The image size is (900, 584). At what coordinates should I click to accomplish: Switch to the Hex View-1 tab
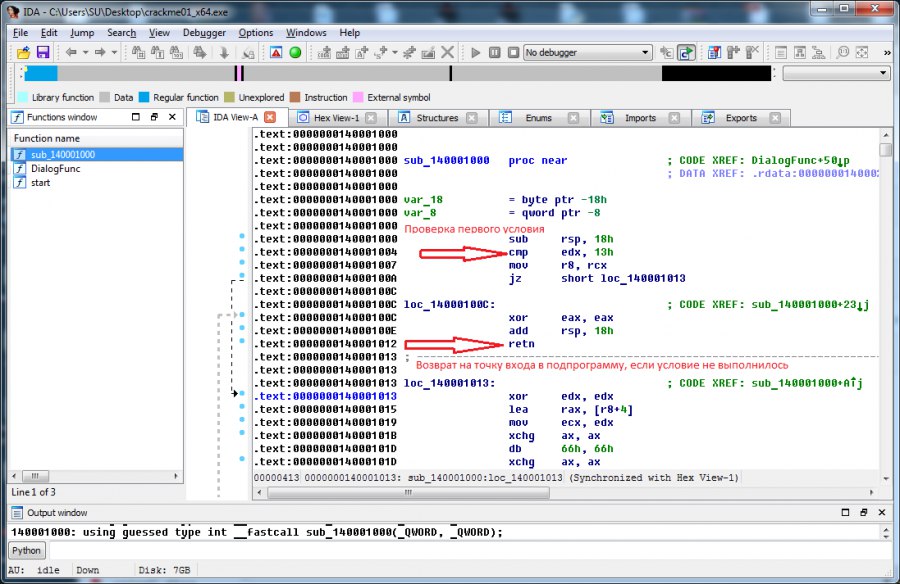[x=336, y=118]
